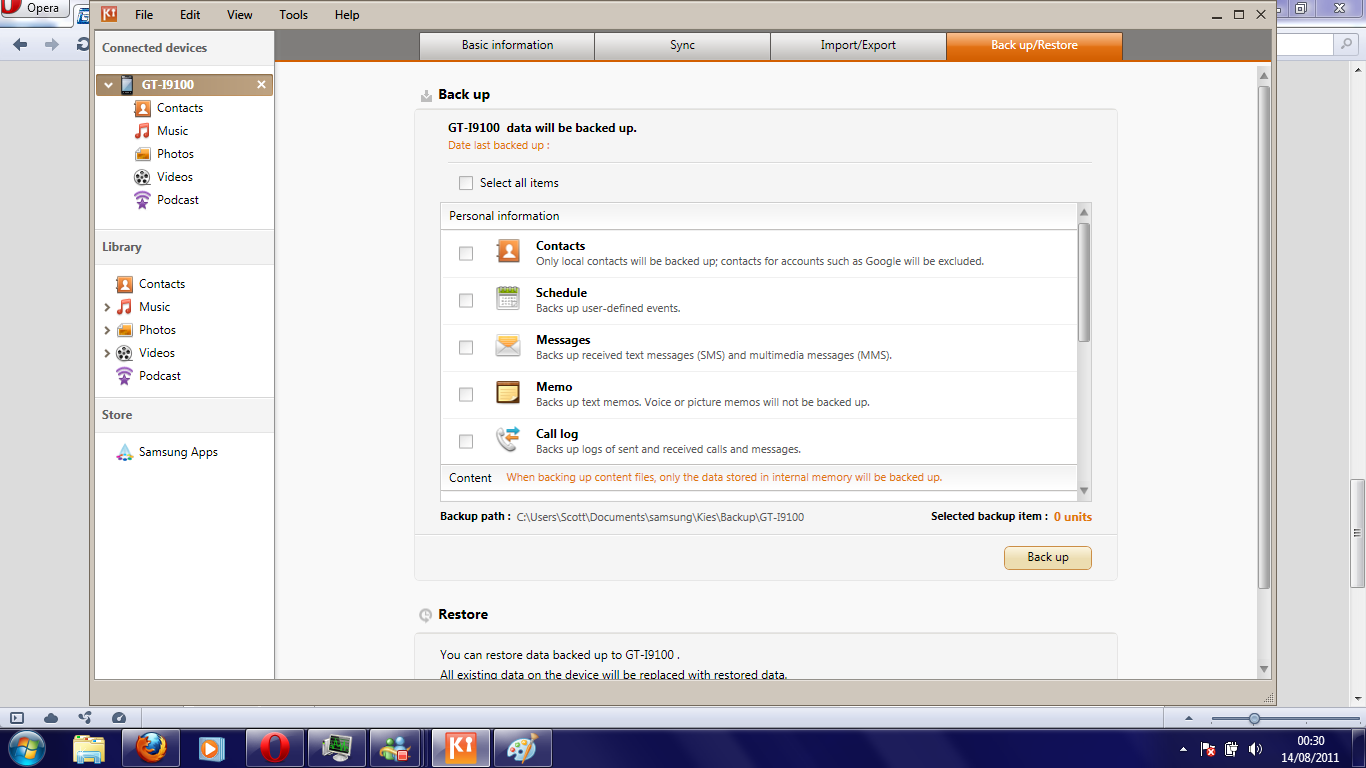Image resolution: width=1366 pixels, height=768 pixels.
Task: Open Library Videos icon
Action: [x=124, y=353]
